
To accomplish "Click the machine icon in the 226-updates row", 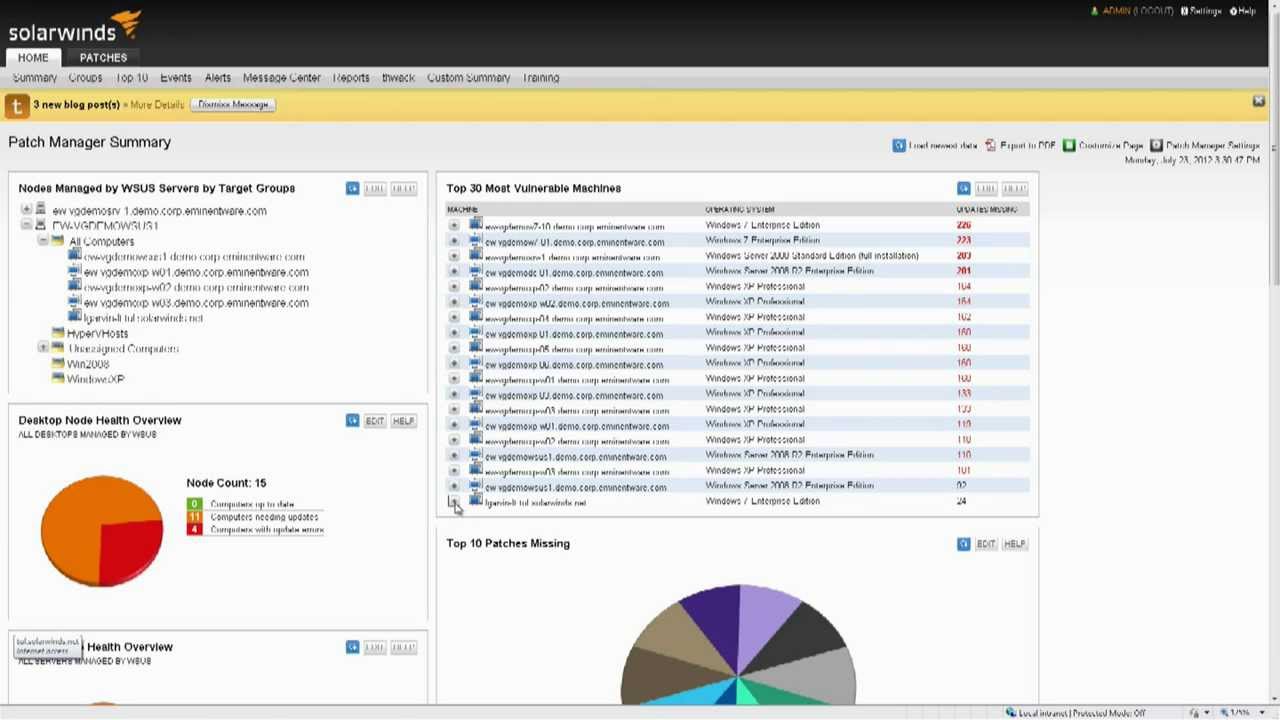I will pyautogui.click(x=475, y=225).
